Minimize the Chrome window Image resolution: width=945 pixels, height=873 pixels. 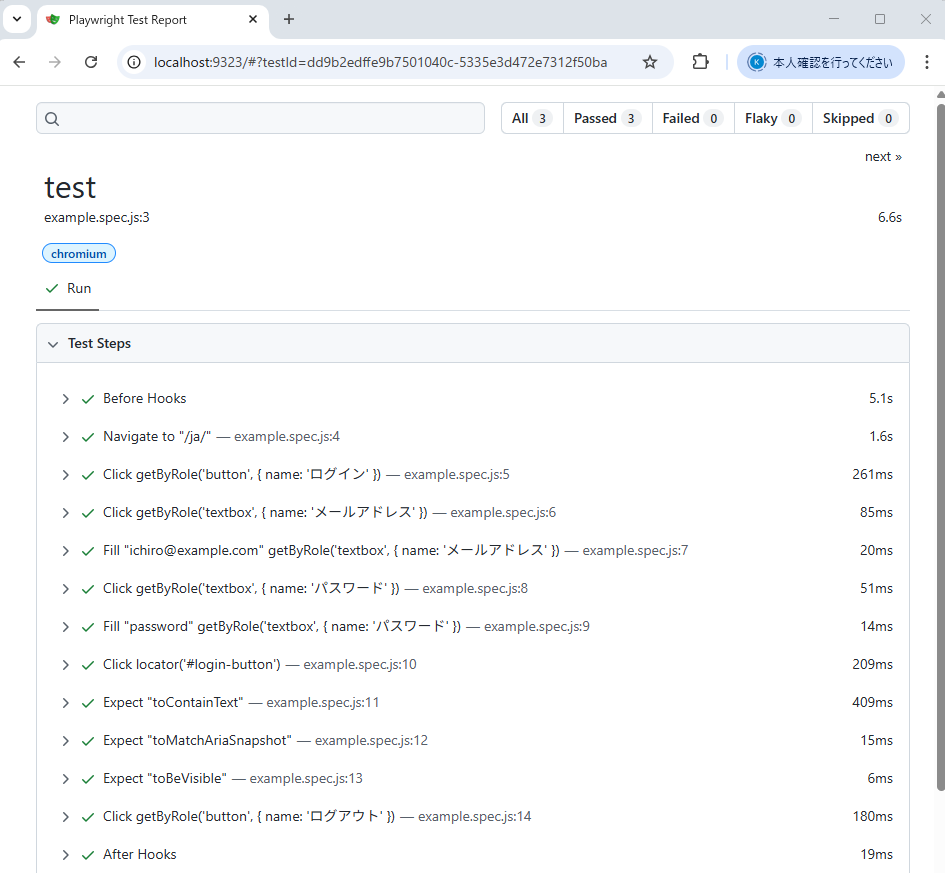(x=834, y=19)
